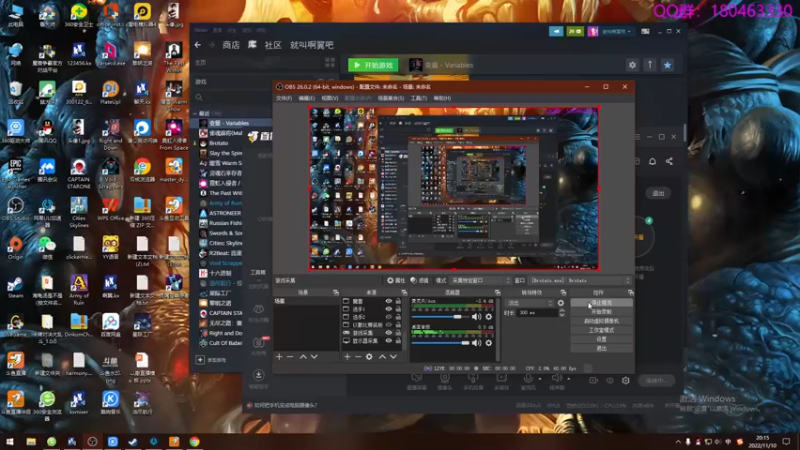Remove the selected scene with minus icon

coord(290,357)
